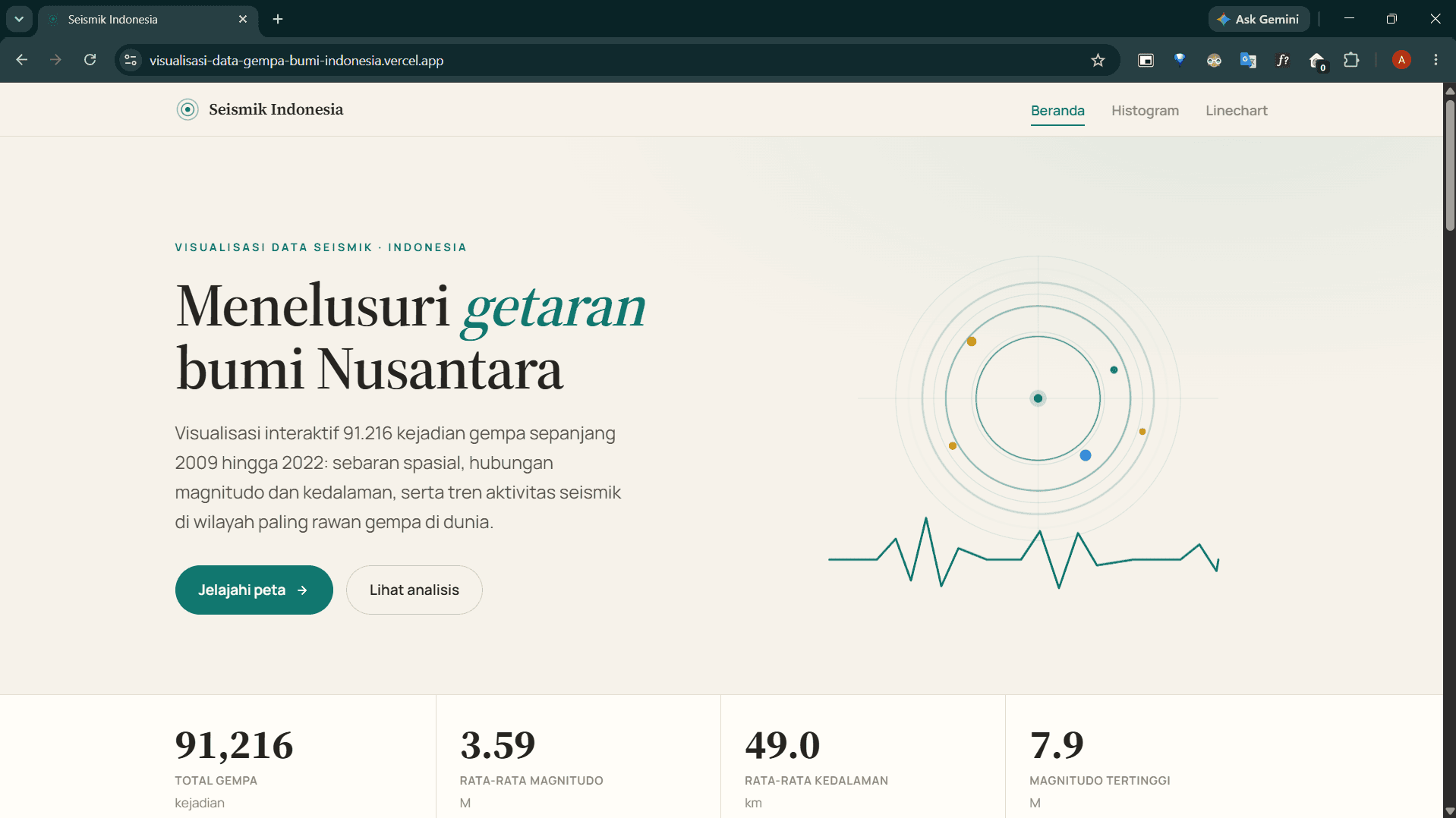Click the blue gem extension icon

pyautogui.click(x=1180, y=60)
